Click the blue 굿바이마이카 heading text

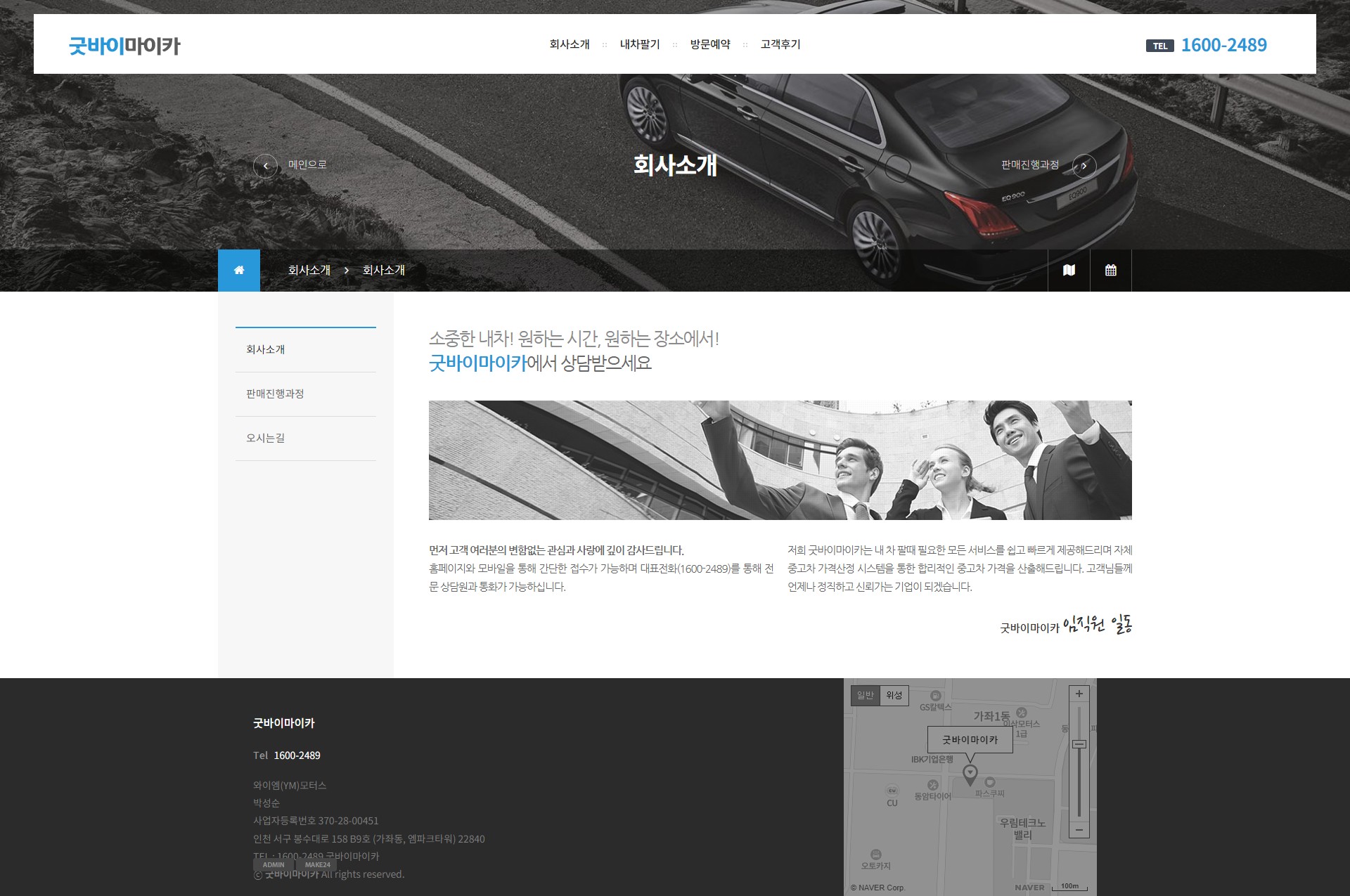[477, 363]
